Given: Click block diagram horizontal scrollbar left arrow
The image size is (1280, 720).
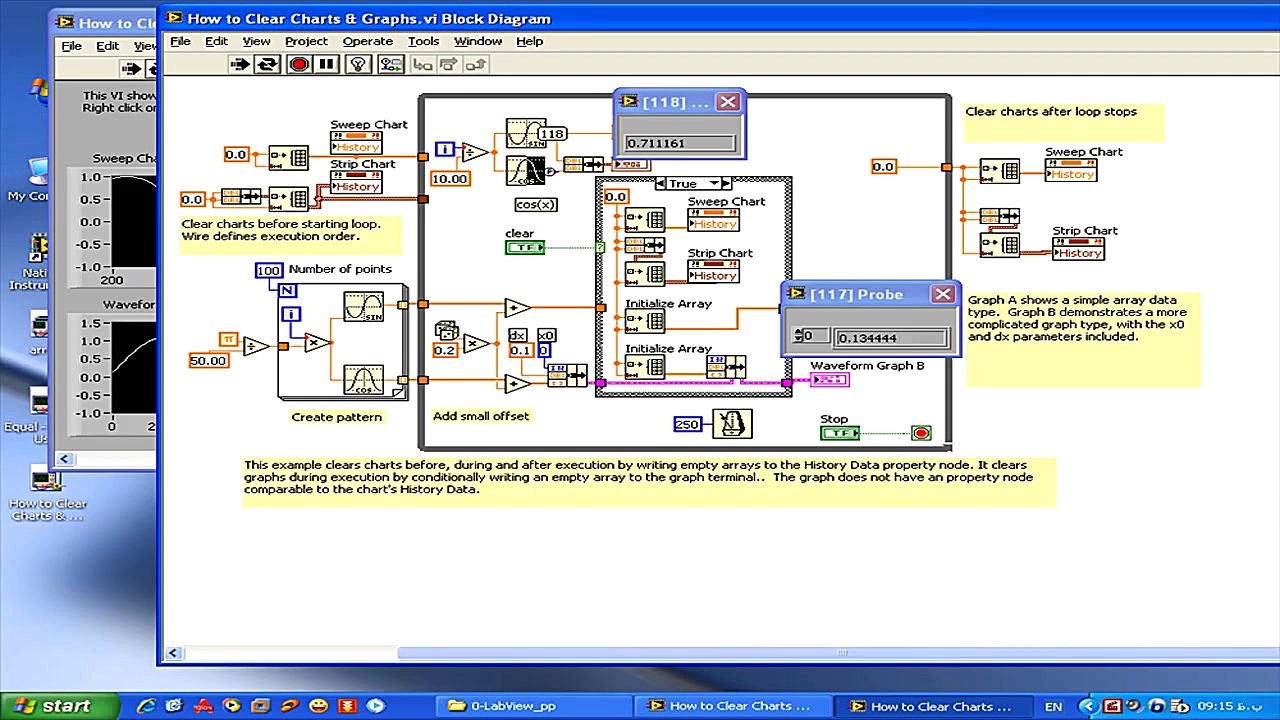Looking at the screenshot, I should click(x=173, y=653).
